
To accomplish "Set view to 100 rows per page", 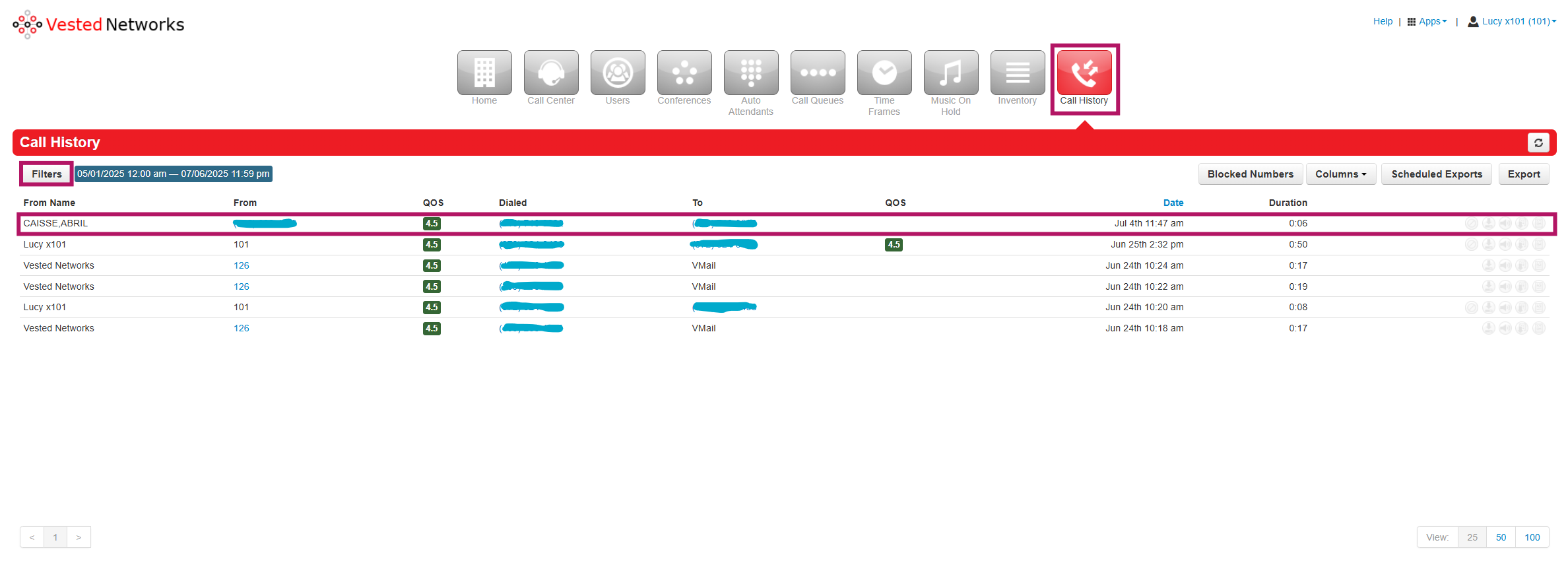I will click(x=1532, y=537).
